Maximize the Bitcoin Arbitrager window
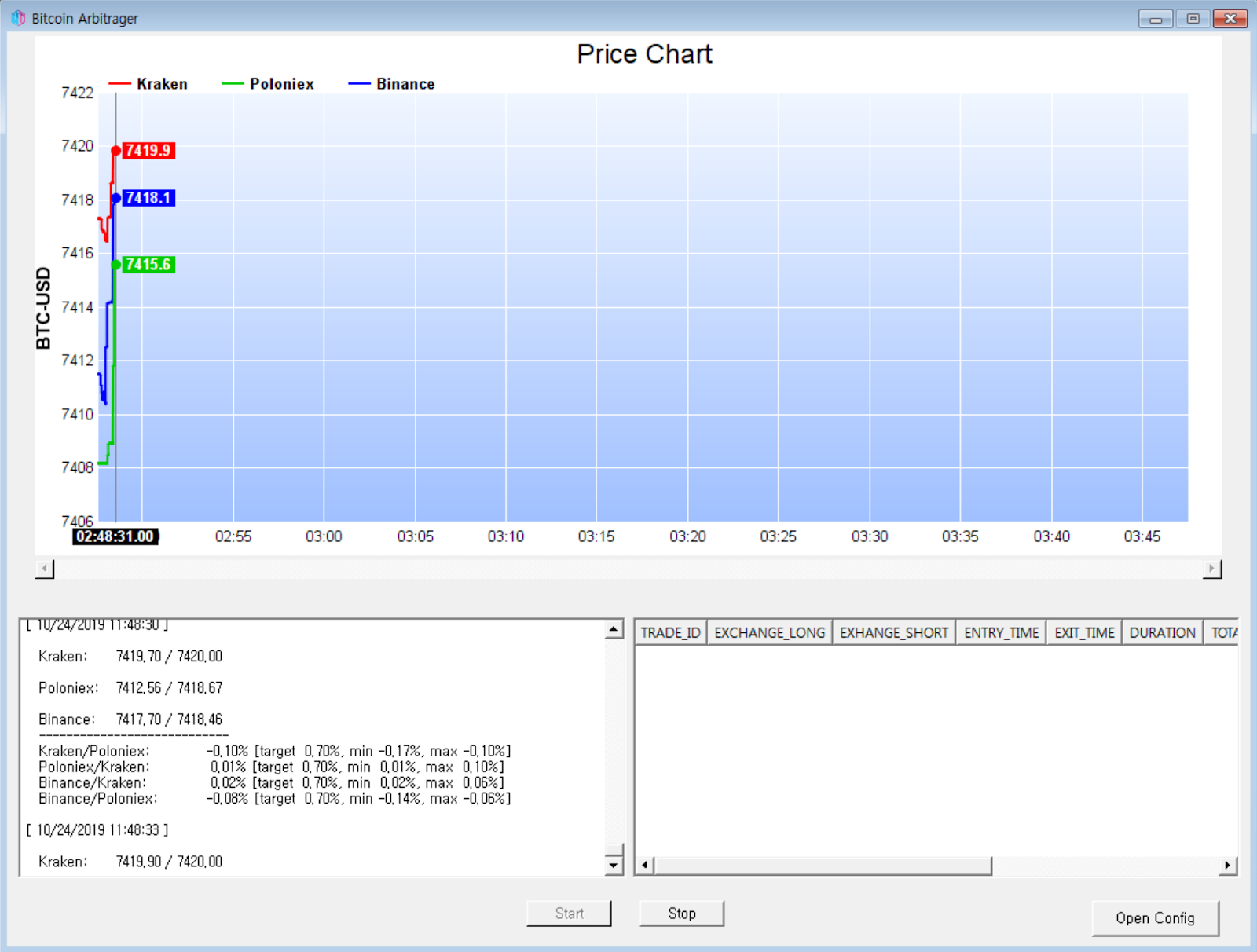Image resolution: width=1257 pixels, height=952 pixels. 1193,19
